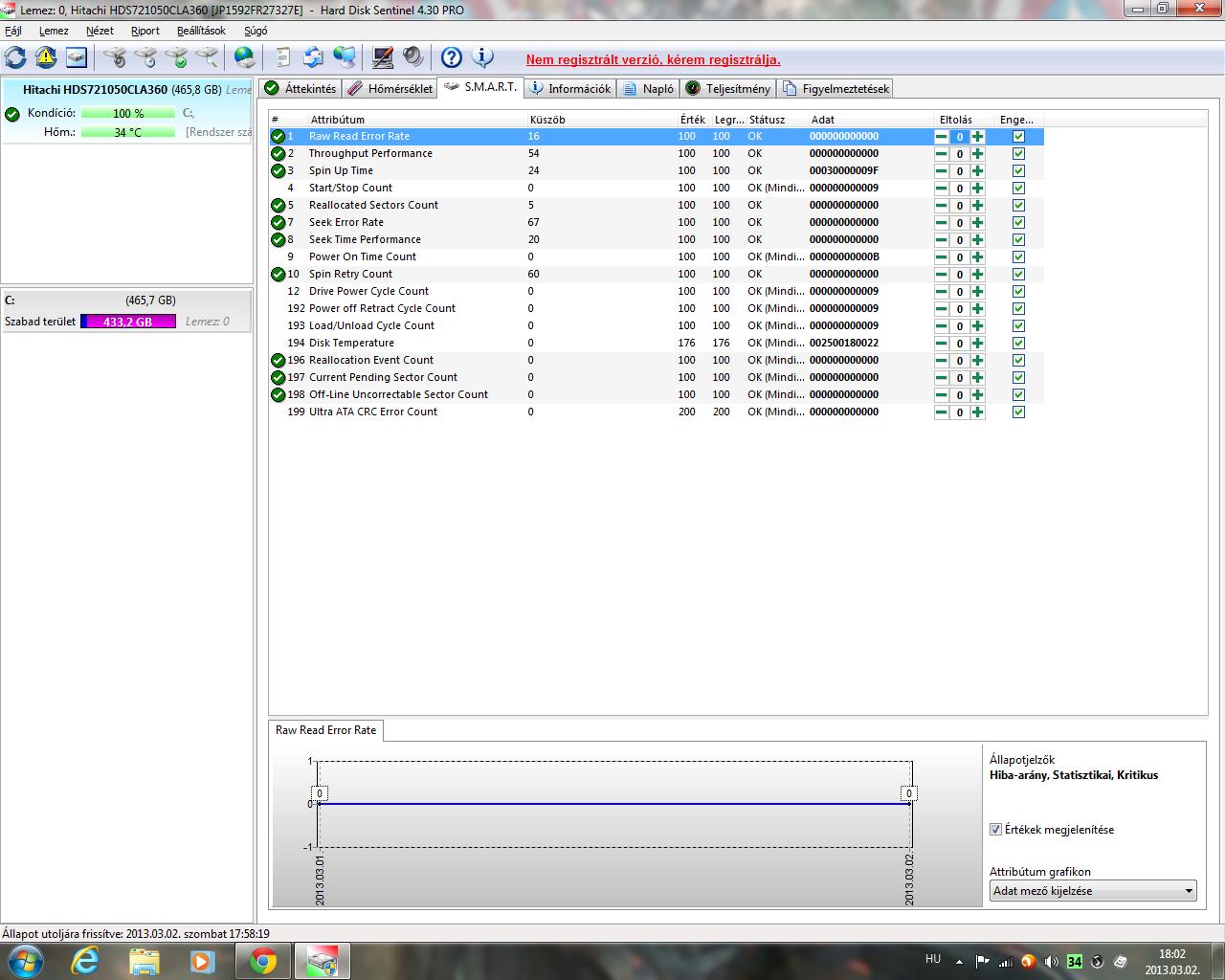This screenshot has width=1225, height=980.
Task: Switch to the Hőmérséklet tab
Action: (390, 89)
